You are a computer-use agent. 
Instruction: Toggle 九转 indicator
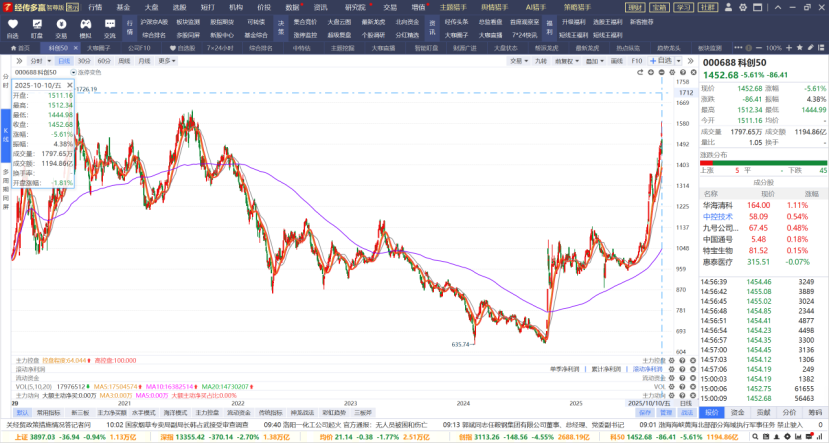click(541, 61)
